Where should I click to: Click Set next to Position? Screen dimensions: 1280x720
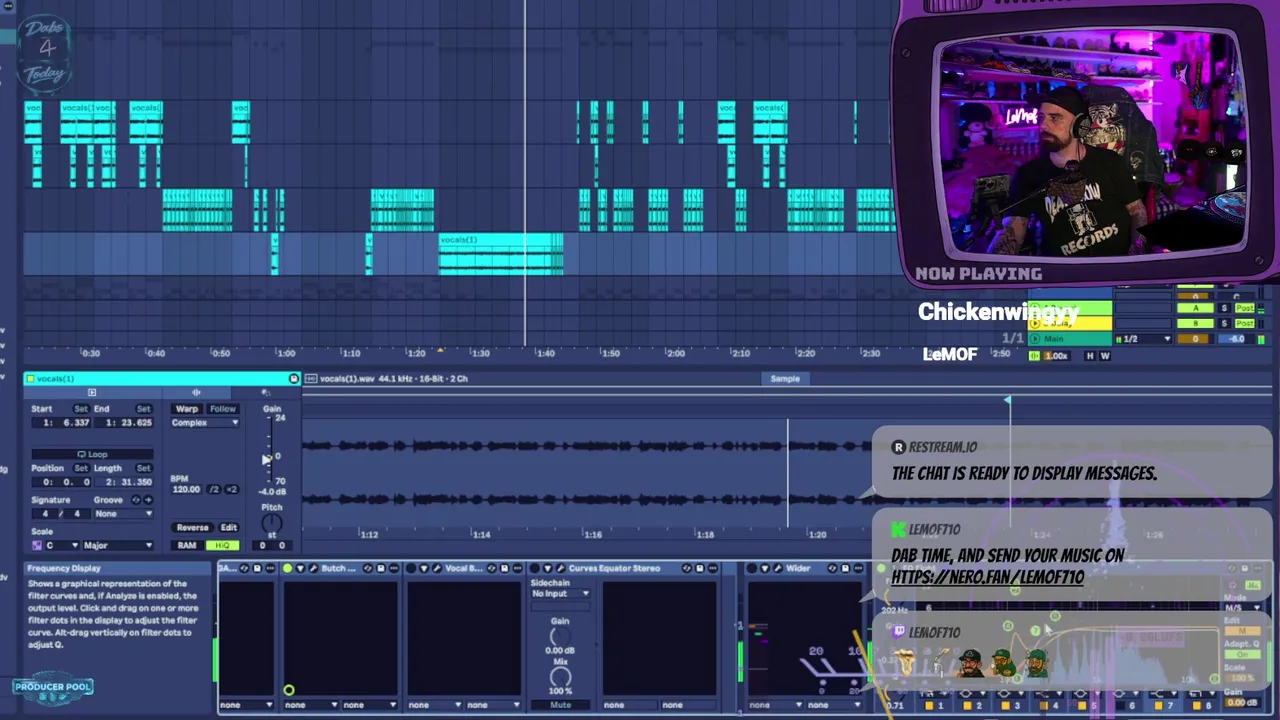click(81, 468)
